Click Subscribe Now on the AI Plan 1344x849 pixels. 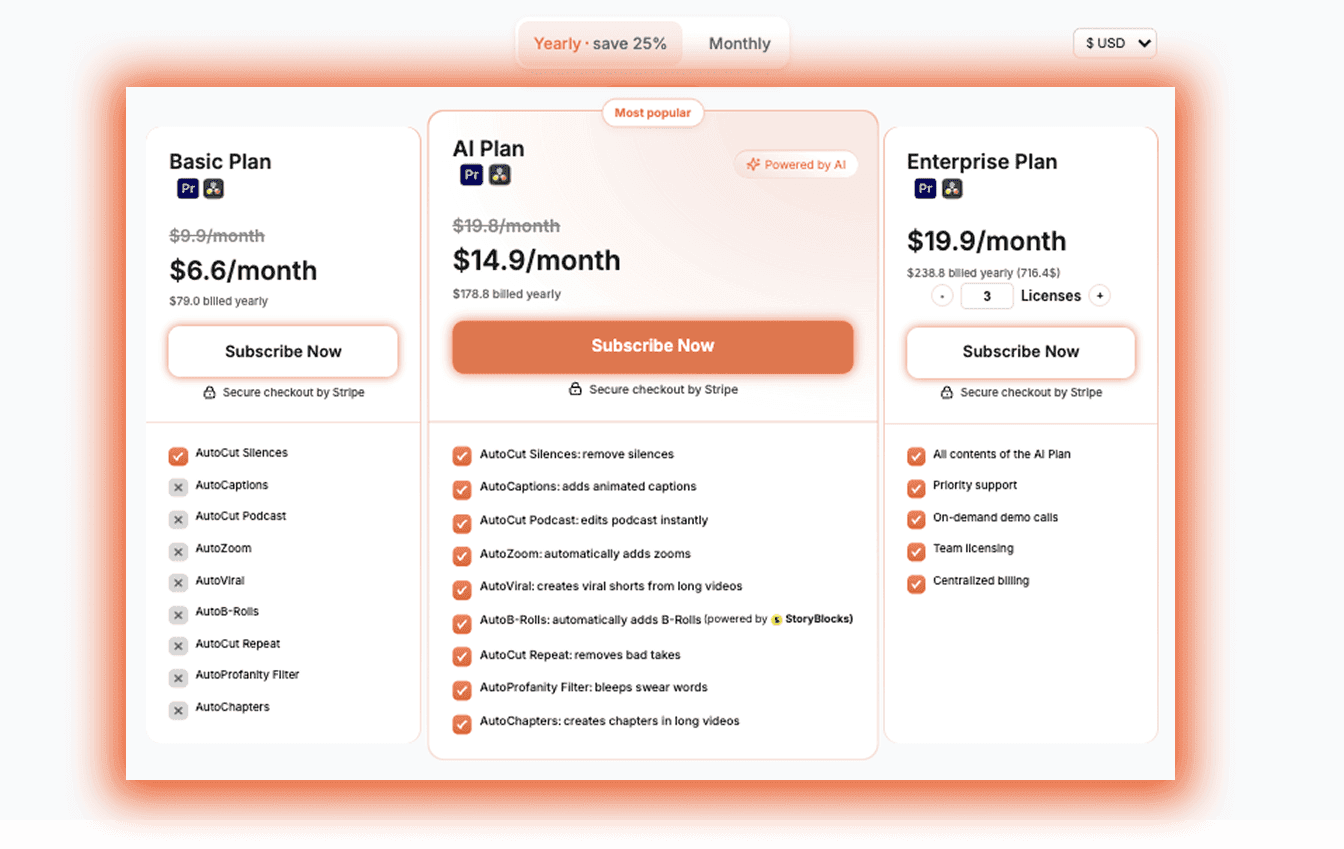point(652,345)
